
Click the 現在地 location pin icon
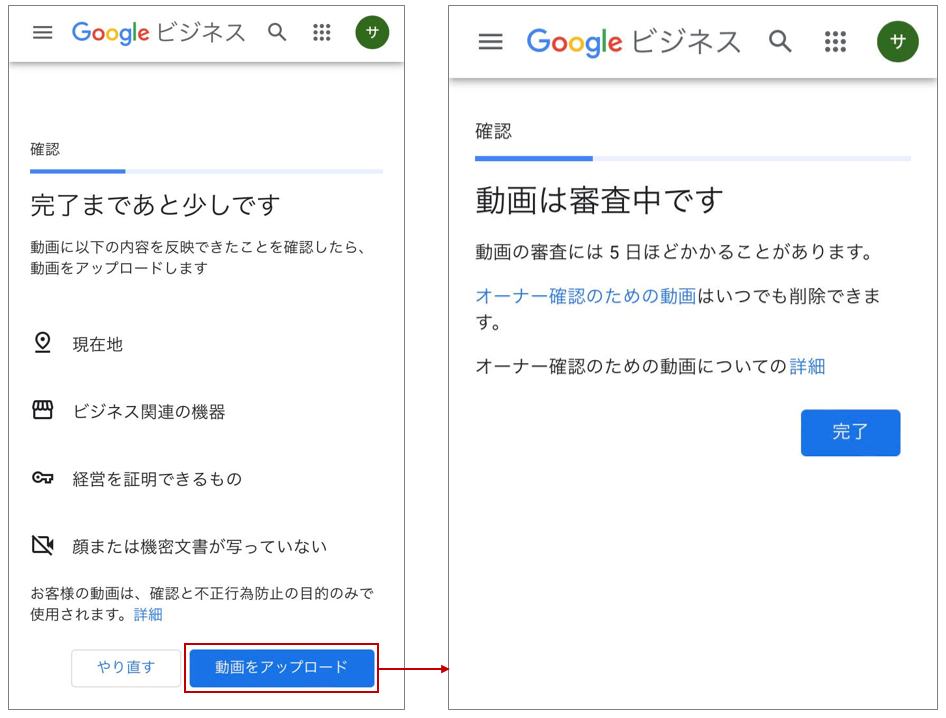[42, 343]
